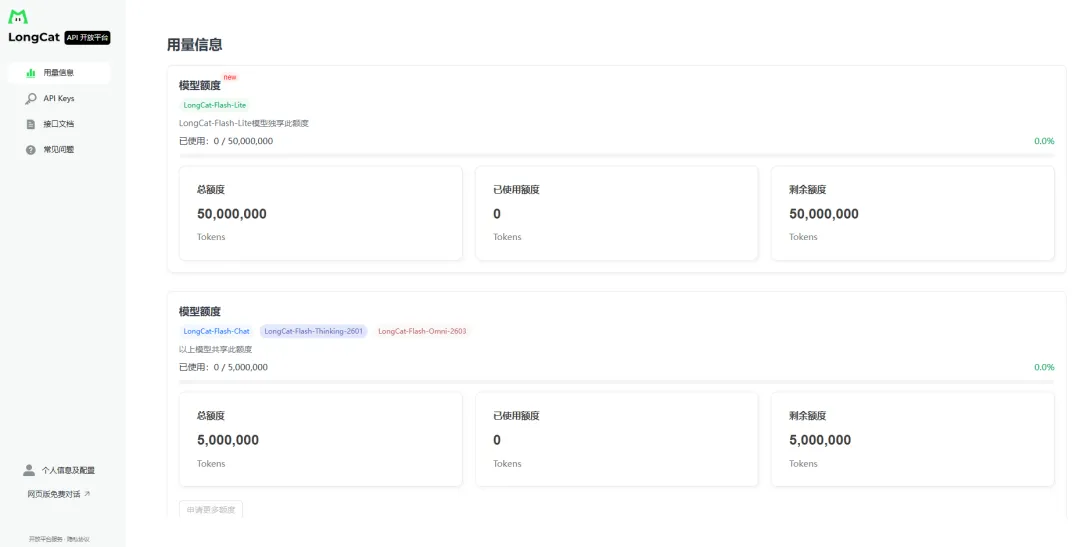Click the document icon beside 接口文档
This screenshot has width=1080, height=547.
pos(30,124)
